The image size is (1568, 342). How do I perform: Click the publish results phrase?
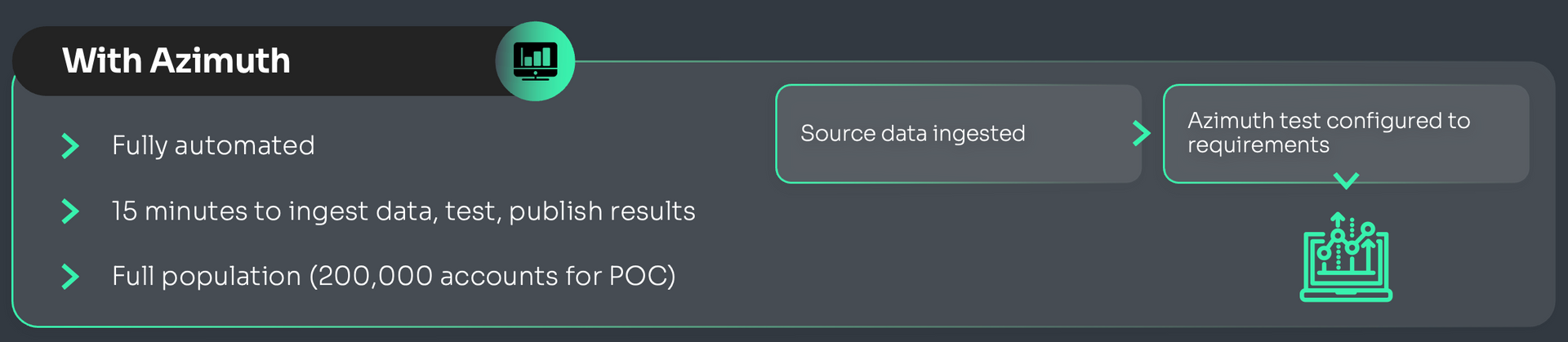tap(602, 211)
